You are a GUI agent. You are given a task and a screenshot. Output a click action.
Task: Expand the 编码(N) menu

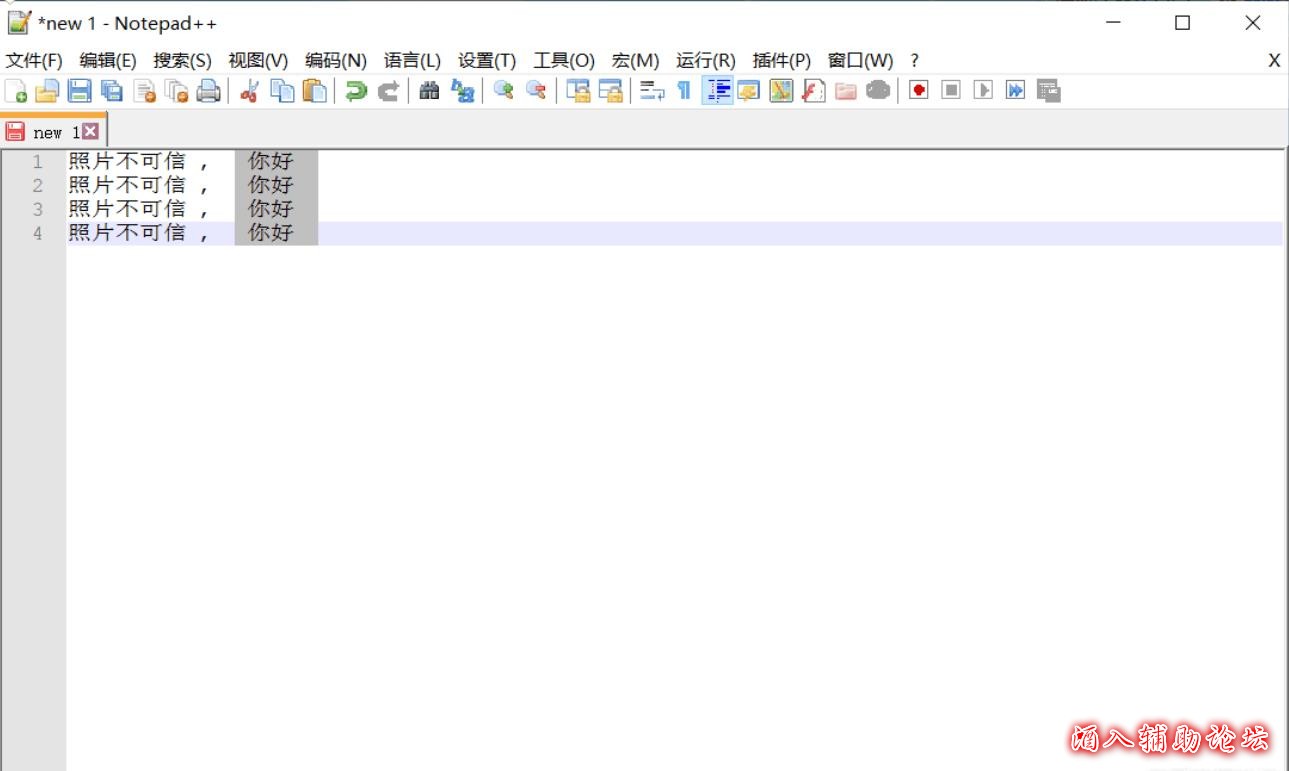(335, 60)
